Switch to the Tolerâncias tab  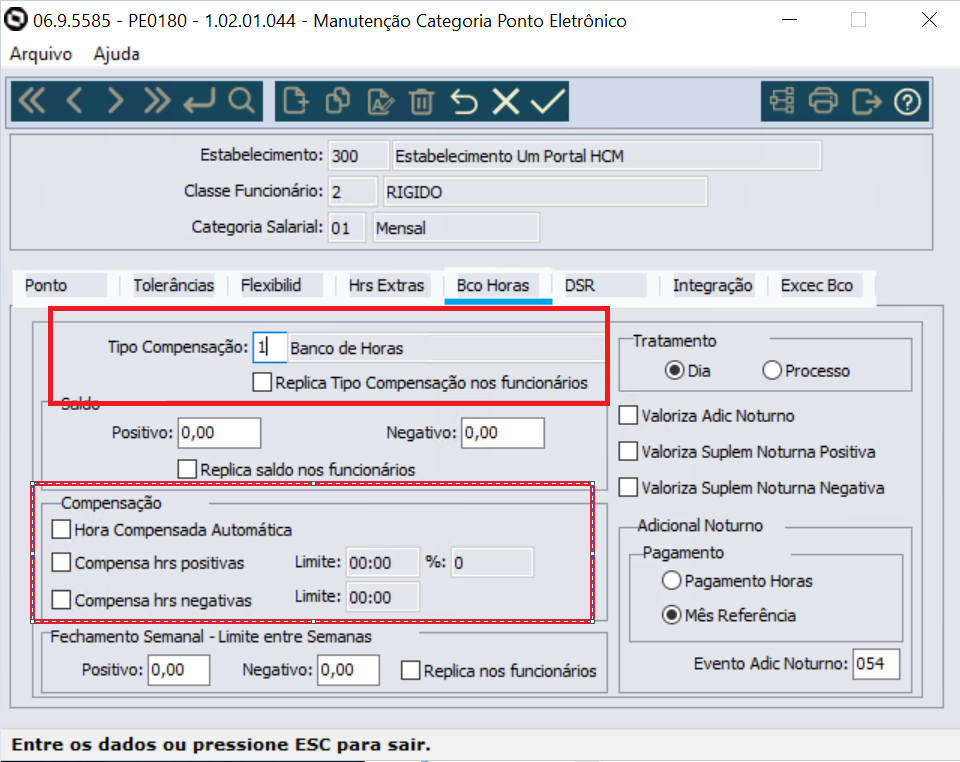(x=173, y=285)
